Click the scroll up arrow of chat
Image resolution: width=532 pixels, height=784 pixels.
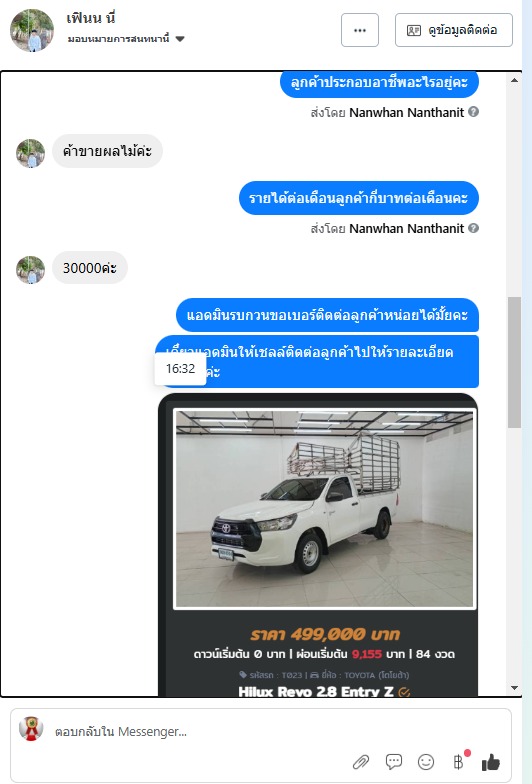514,80
